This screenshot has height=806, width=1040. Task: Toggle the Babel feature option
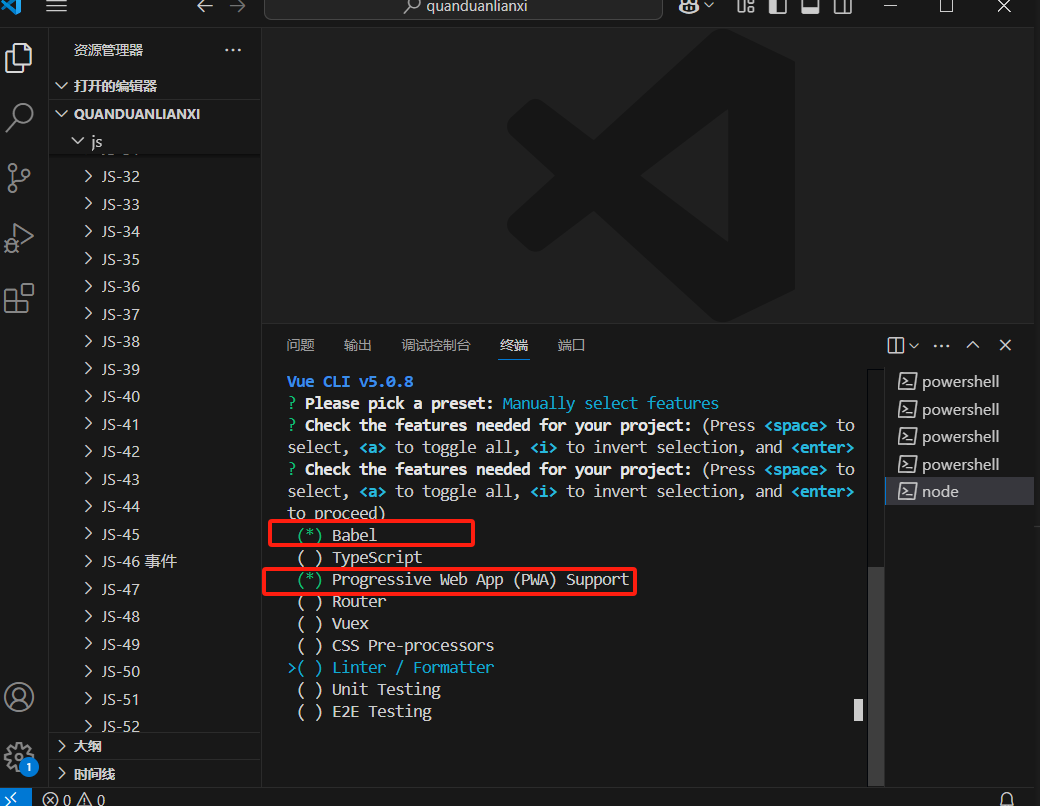[x=337, y=535]
